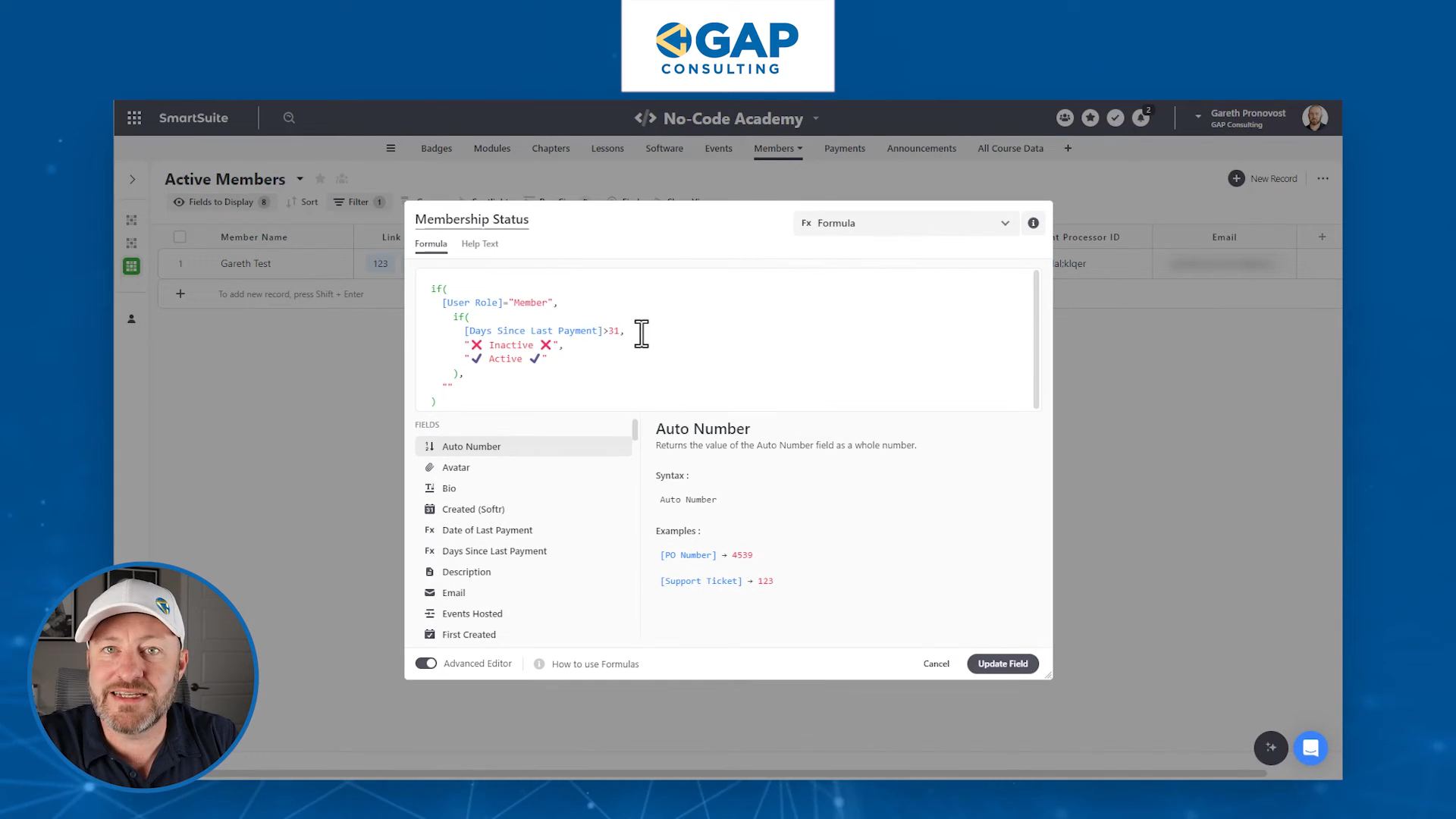Expand the No-Code Academy solution dropdown
This screenshot has width=1456, height=819.
pyautogui.click(x=816, y=118)
